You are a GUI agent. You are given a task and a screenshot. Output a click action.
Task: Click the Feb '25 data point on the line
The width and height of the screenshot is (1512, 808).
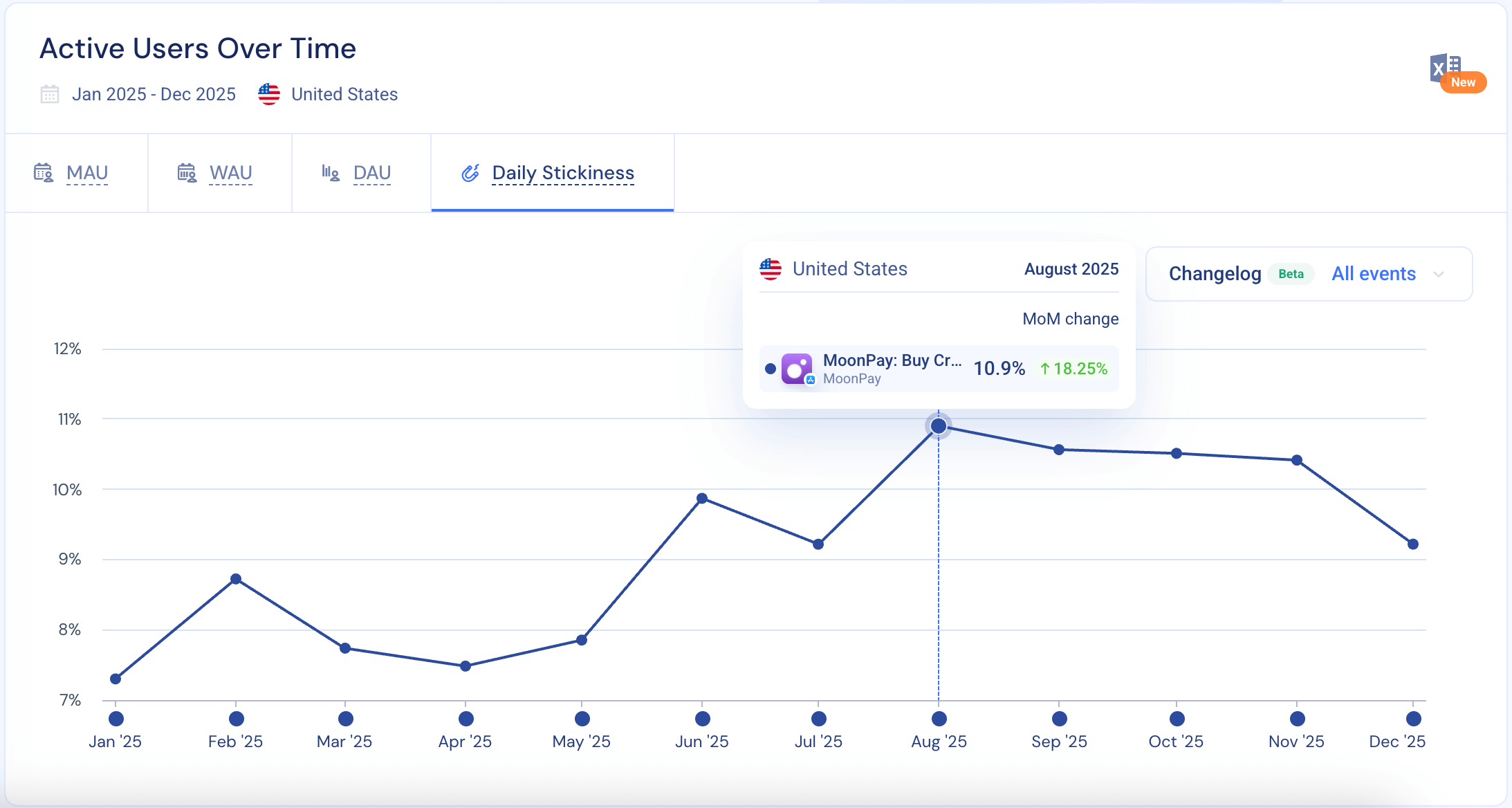pos(236,579)
